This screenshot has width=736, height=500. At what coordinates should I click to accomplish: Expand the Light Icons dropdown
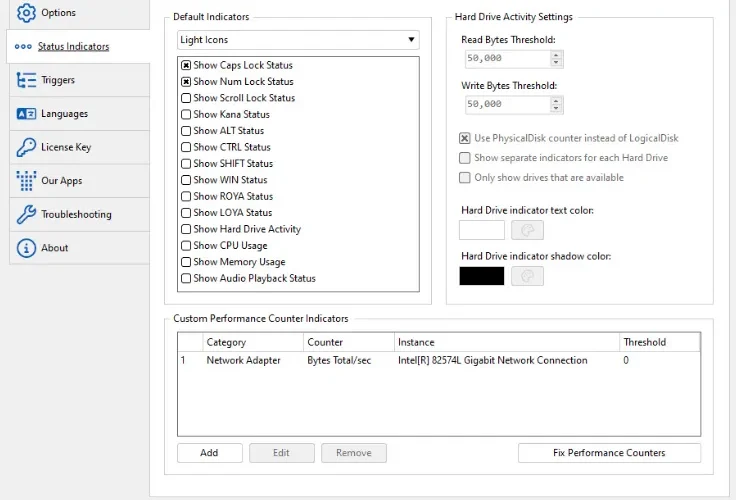[x=298, y=40]
